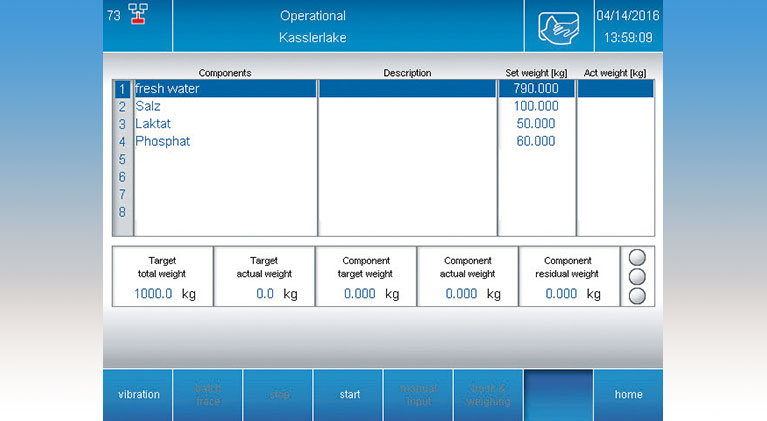Click the disabled batch trace button
The height and width of the screenshot is (421, 767).
click(x=208, y=395)
